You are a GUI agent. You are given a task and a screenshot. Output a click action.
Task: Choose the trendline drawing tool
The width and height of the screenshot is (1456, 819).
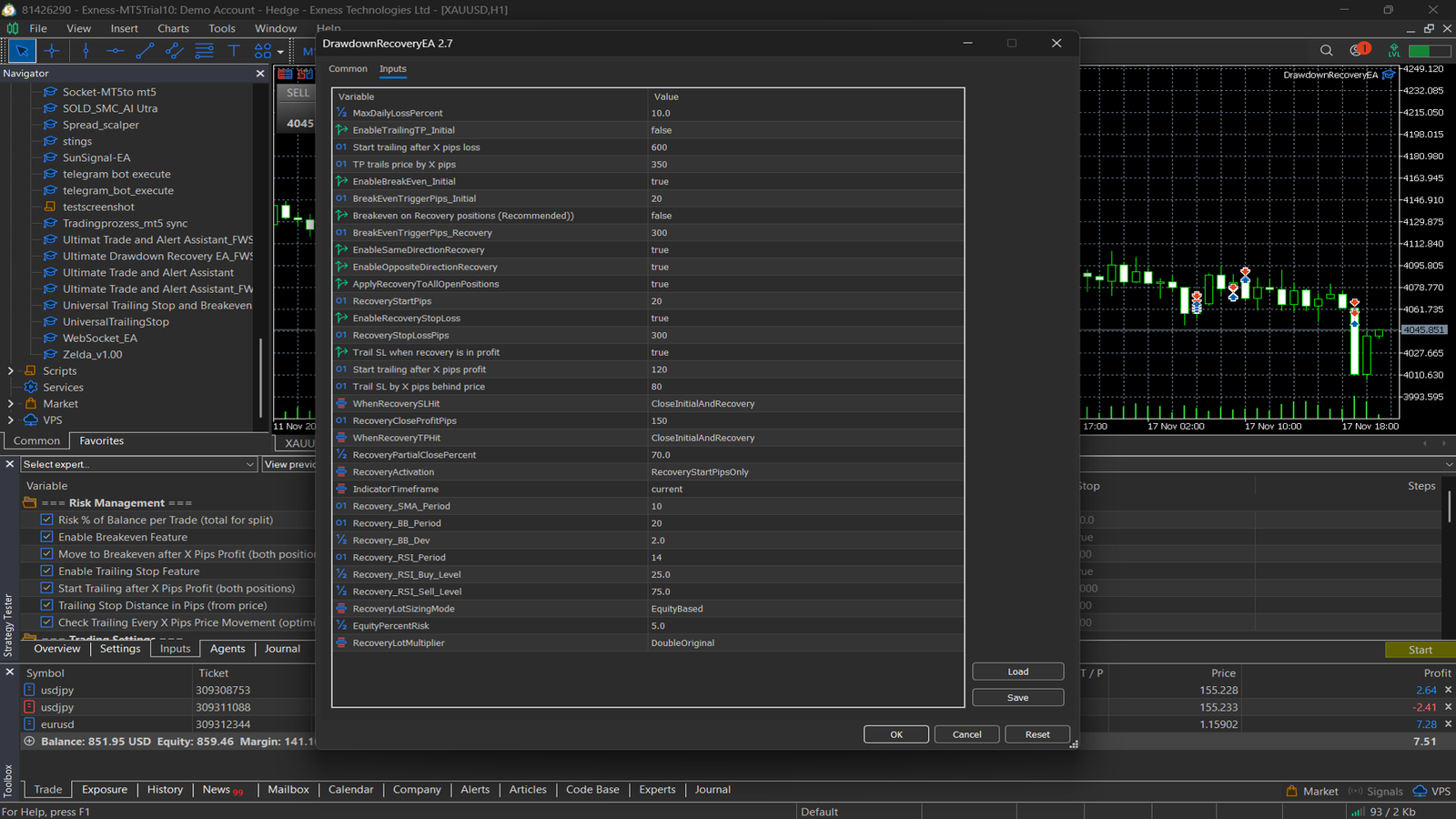[x=145, y=51]
